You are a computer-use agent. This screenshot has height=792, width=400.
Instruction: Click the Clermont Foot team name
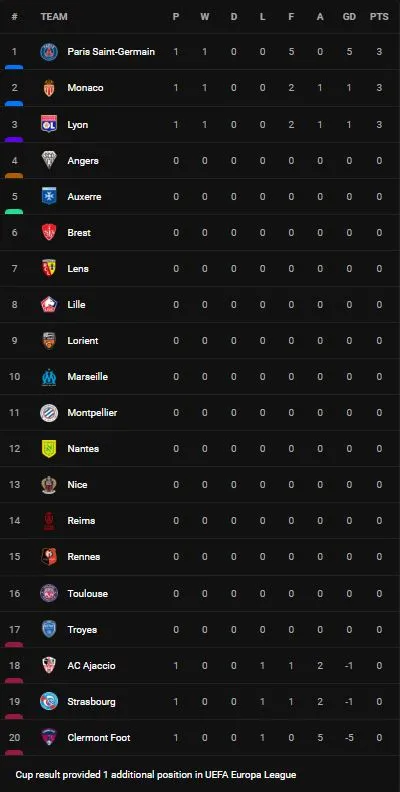tap(99, 737)
